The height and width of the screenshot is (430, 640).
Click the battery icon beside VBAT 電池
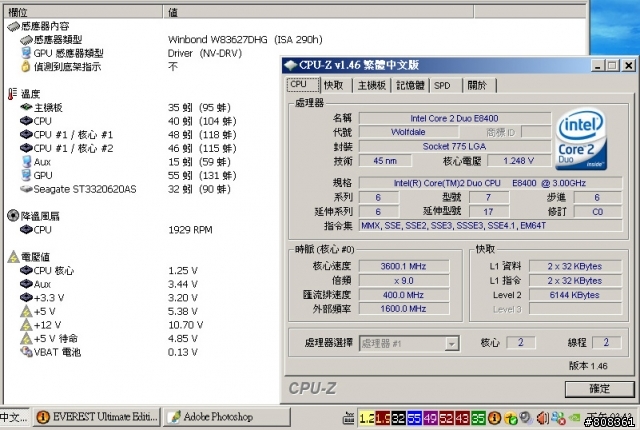pos(27,352)
